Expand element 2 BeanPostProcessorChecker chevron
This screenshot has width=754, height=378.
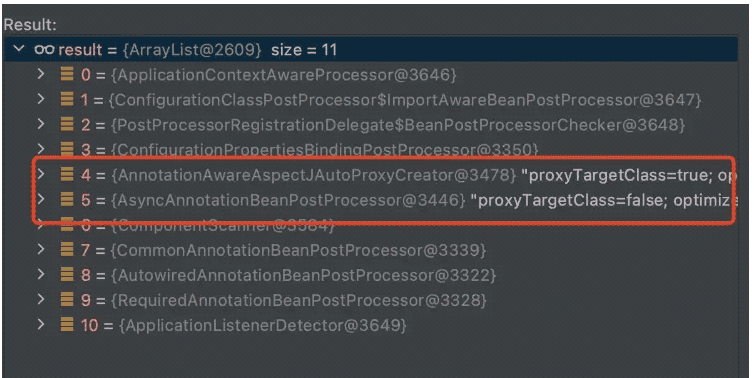tap(41, 124)
